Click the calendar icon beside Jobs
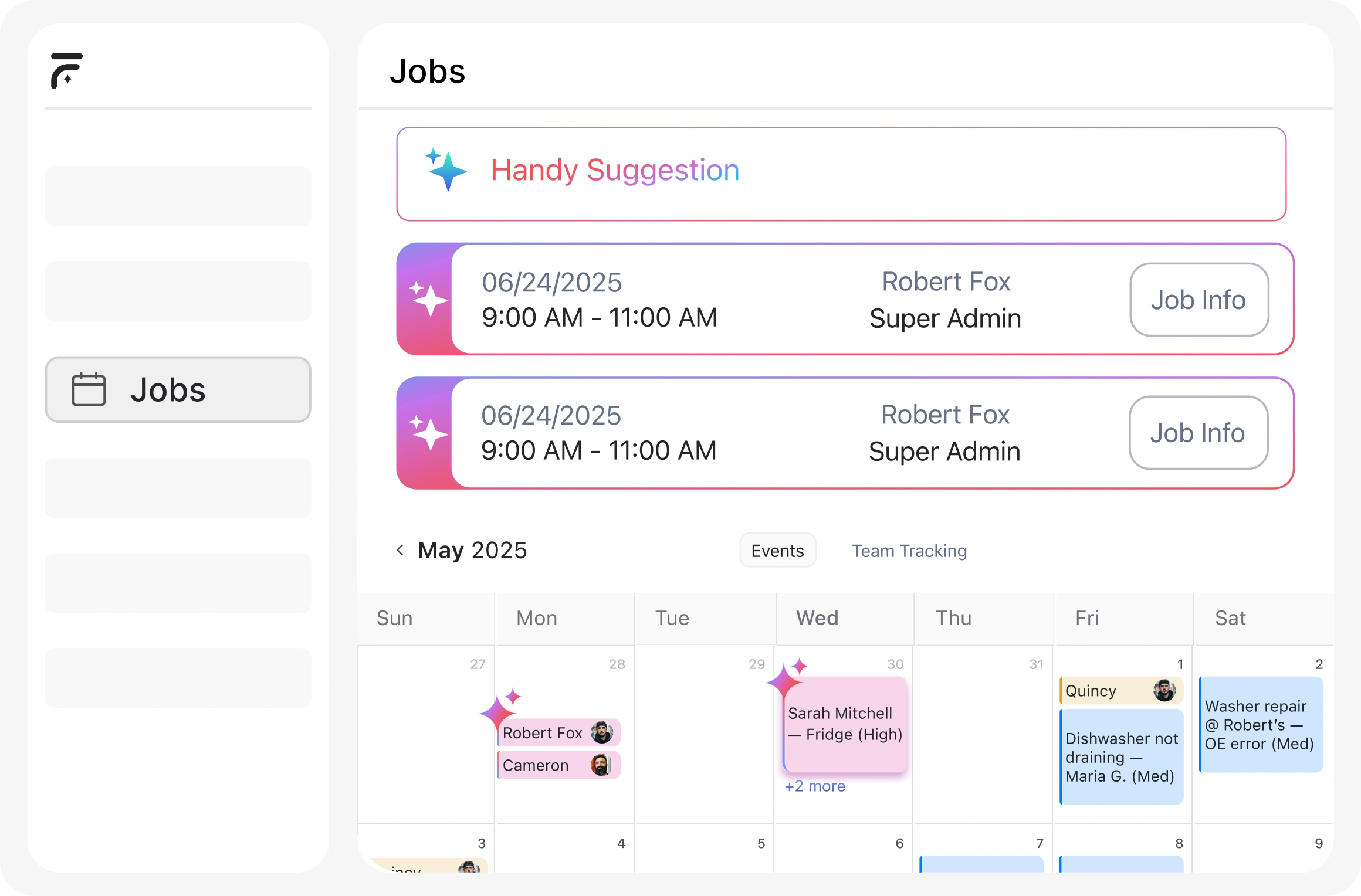The height and width of the screenshot is (896, 1361). (x=89, y=389)
